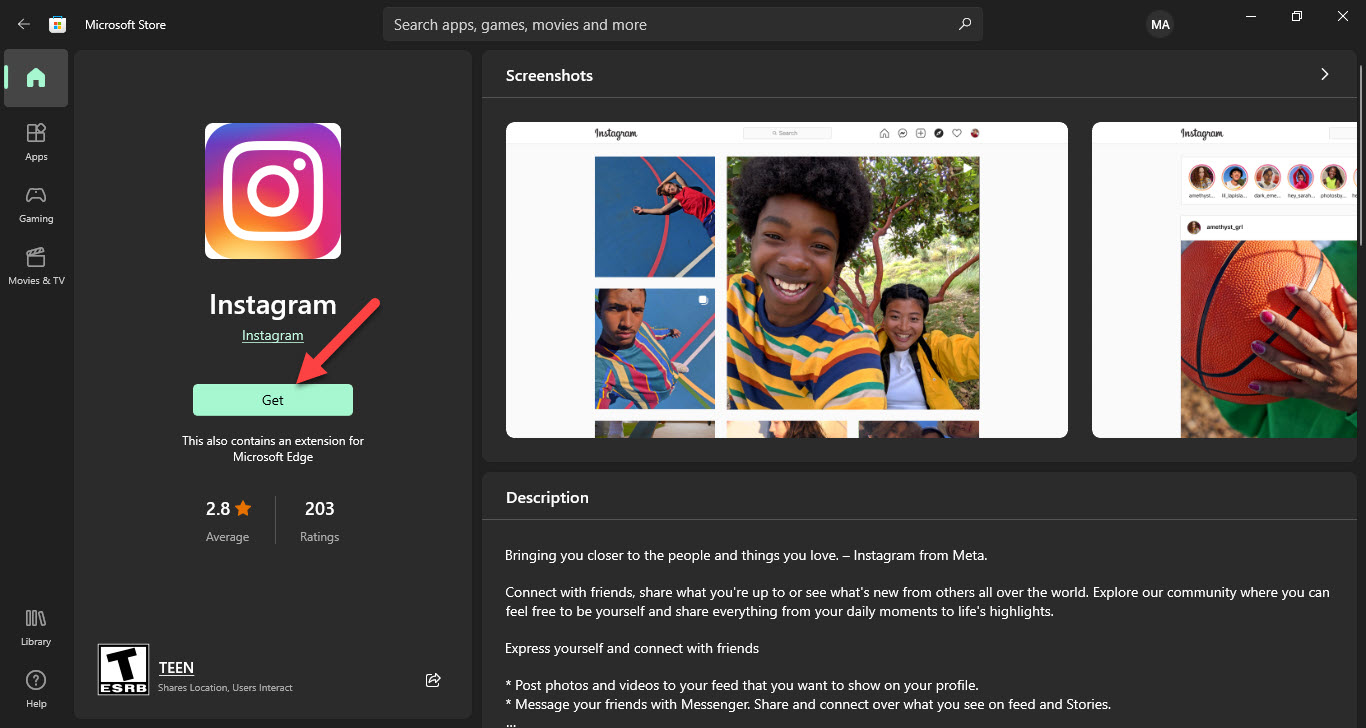Click the Microsoft Store logo icon
Screen dimensions: 1366x728
coord(58,24)
